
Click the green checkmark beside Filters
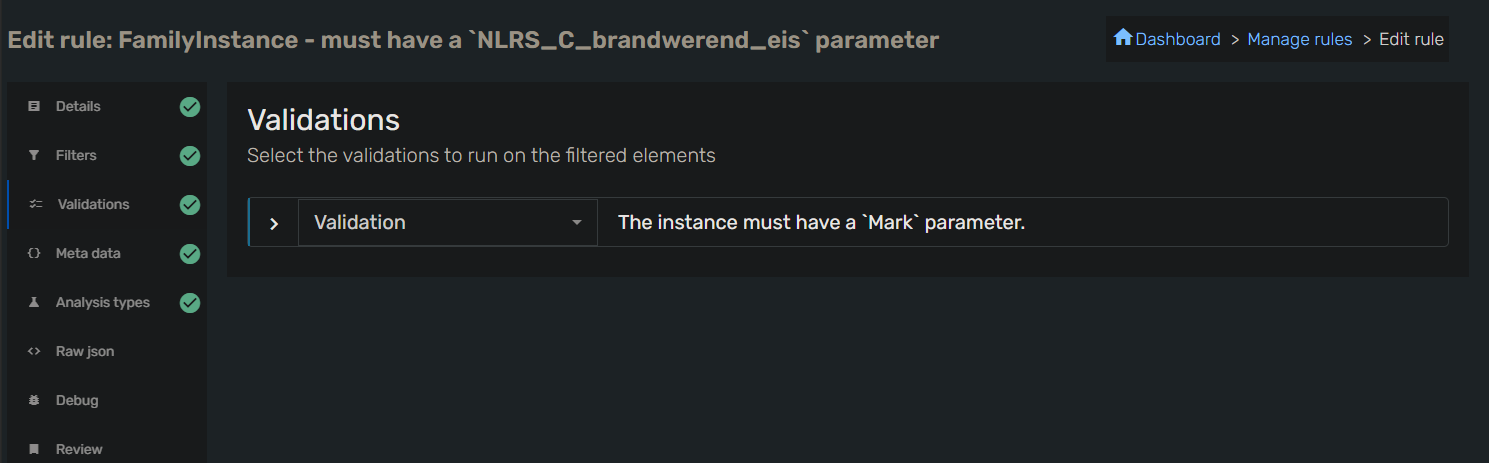pyautogui.click(x=190, y=156)
